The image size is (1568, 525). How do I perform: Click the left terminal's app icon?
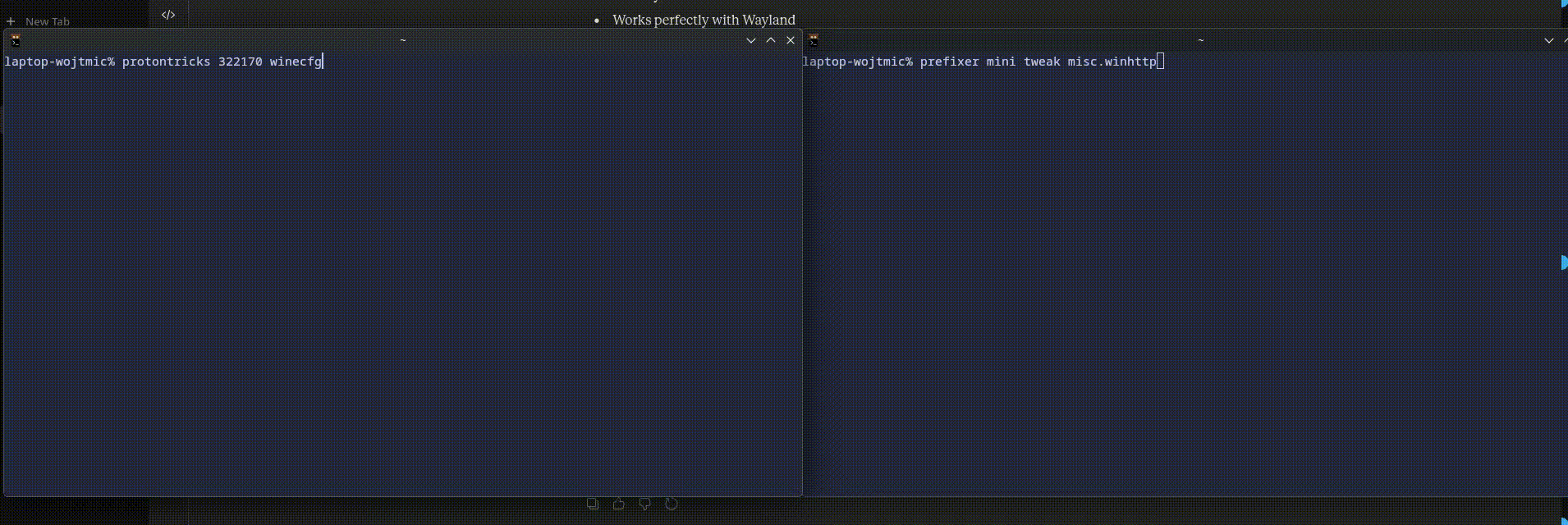[x=16, y=40]
